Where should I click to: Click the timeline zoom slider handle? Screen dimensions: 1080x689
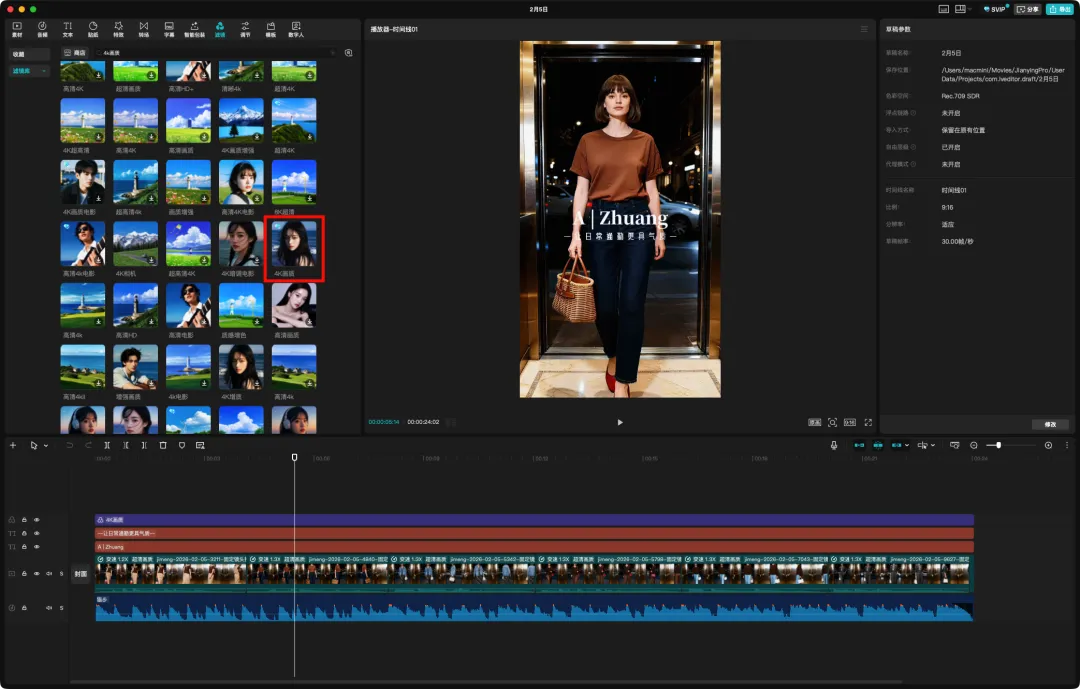tap(998, 445)
